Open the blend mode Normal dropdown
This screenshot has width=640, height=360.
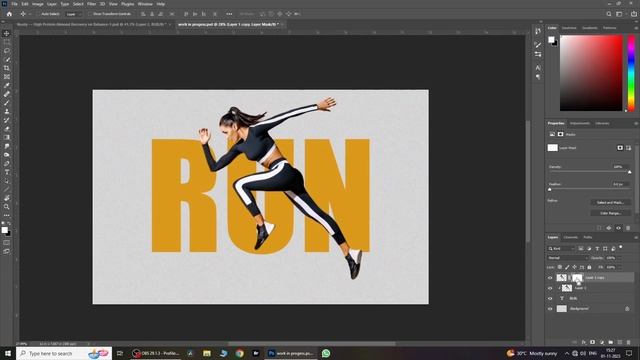click(x=567, y=258)
